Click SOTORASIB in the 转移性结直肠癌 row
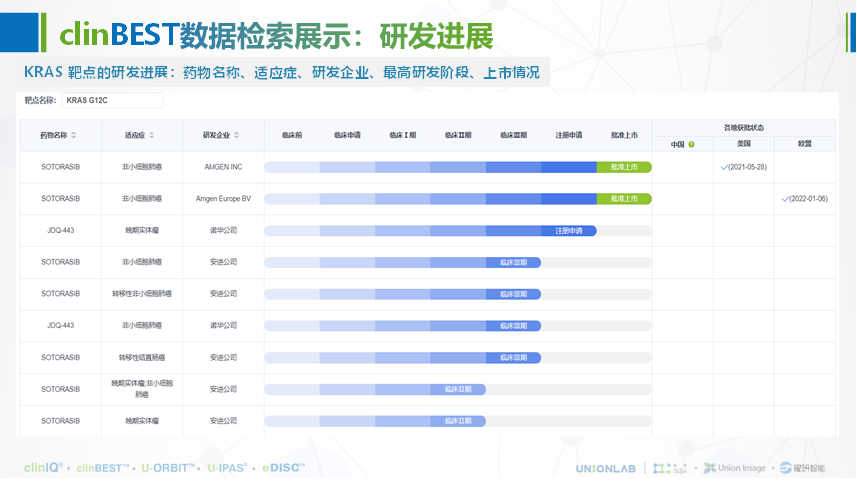The height and width of the screenshot is (484, 857). click(61, 358)
